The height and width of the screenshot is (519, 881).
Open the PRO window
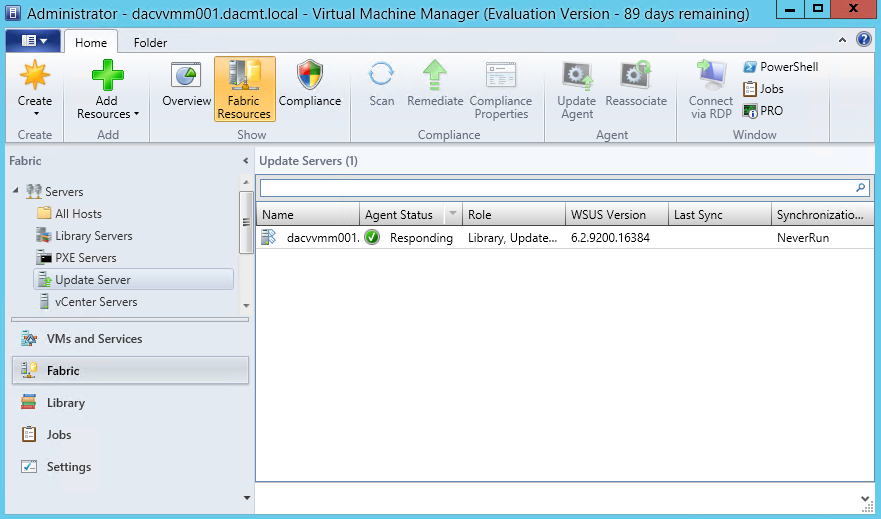763,111
